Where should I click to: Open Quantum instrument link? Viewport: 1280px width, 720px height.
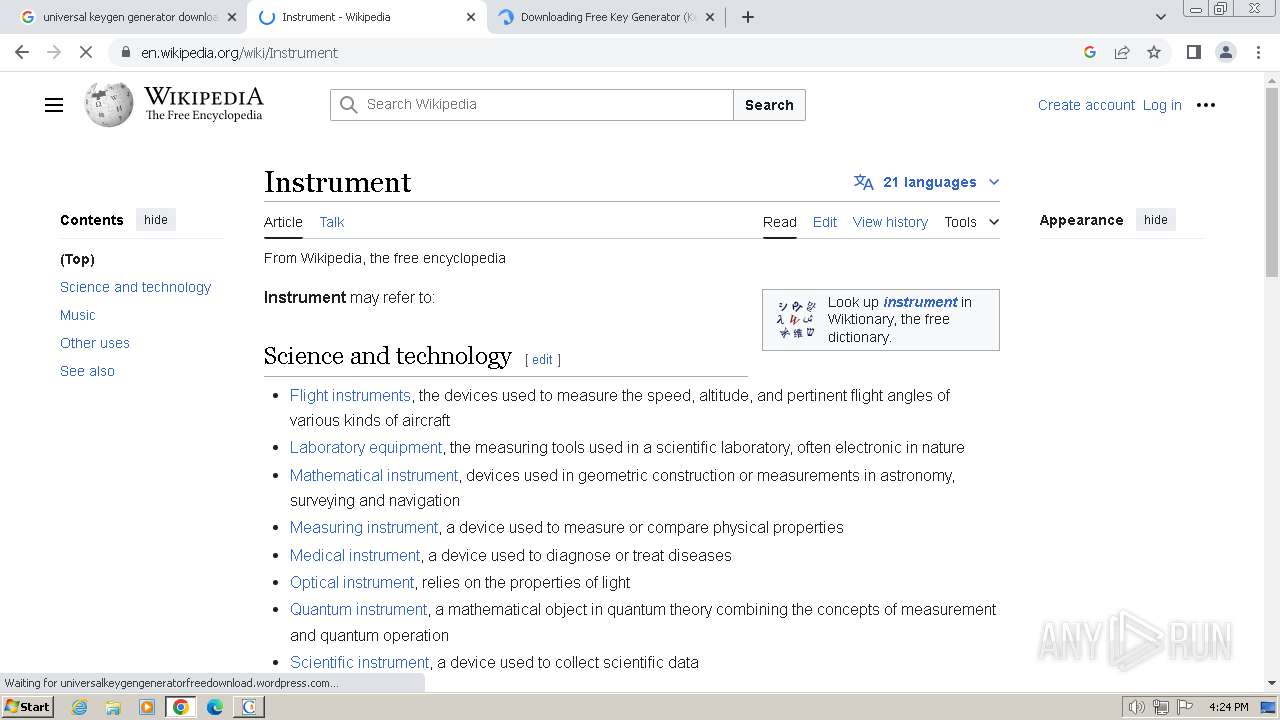[359, 609]
